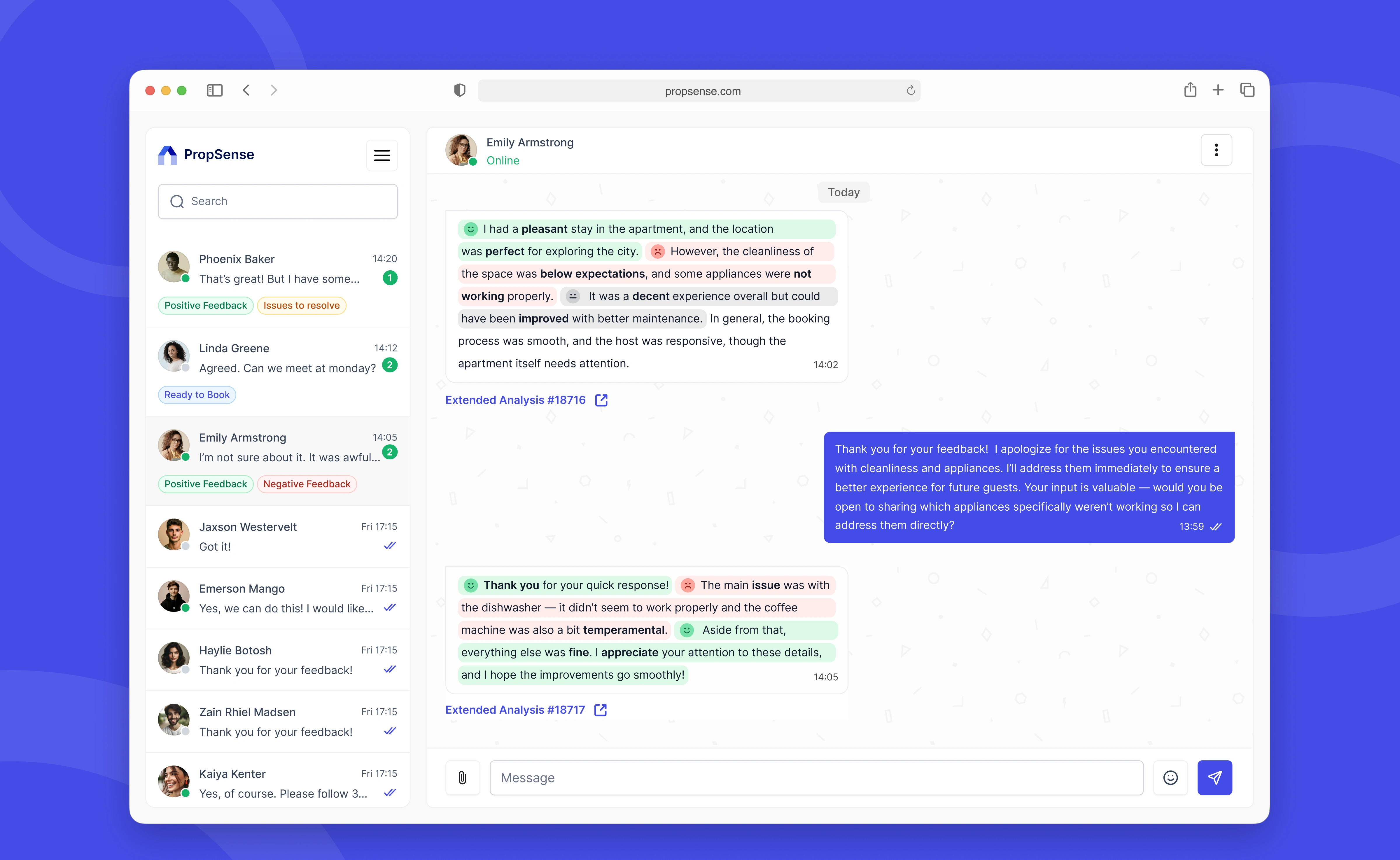The height and width of the screenshot is (860, 1400).
Task: Click Emily Armstrong's avatar in chat header
Action: coord(461,150)
